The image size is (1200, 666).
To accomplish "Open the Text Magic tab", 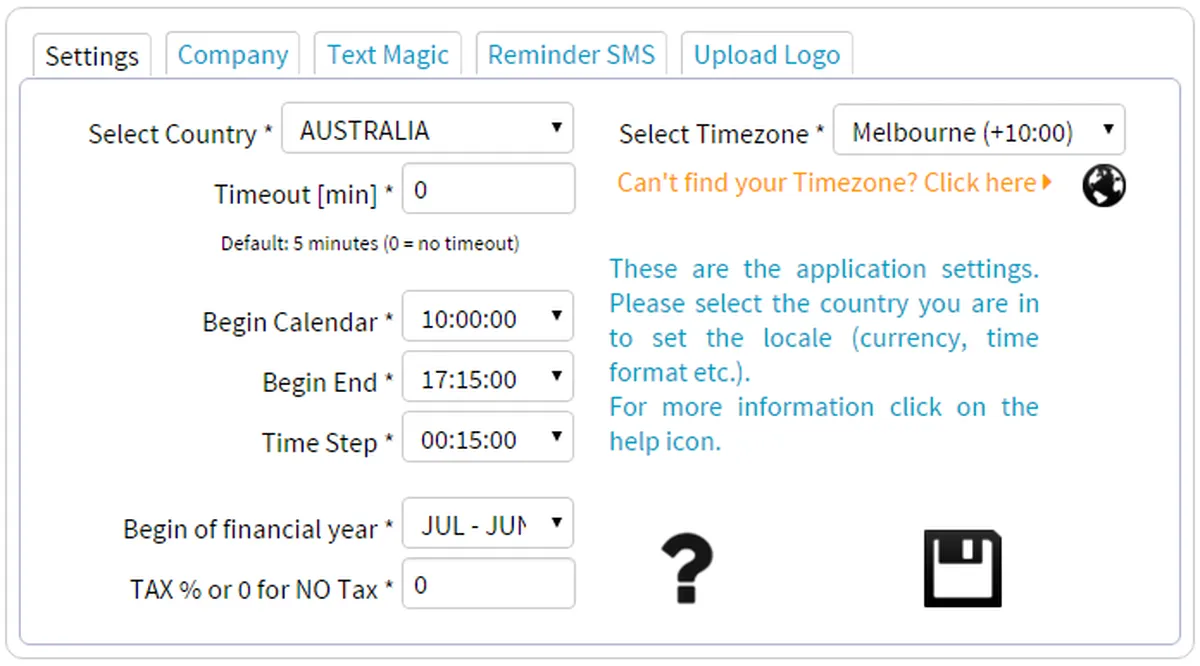I will [388, 55].
